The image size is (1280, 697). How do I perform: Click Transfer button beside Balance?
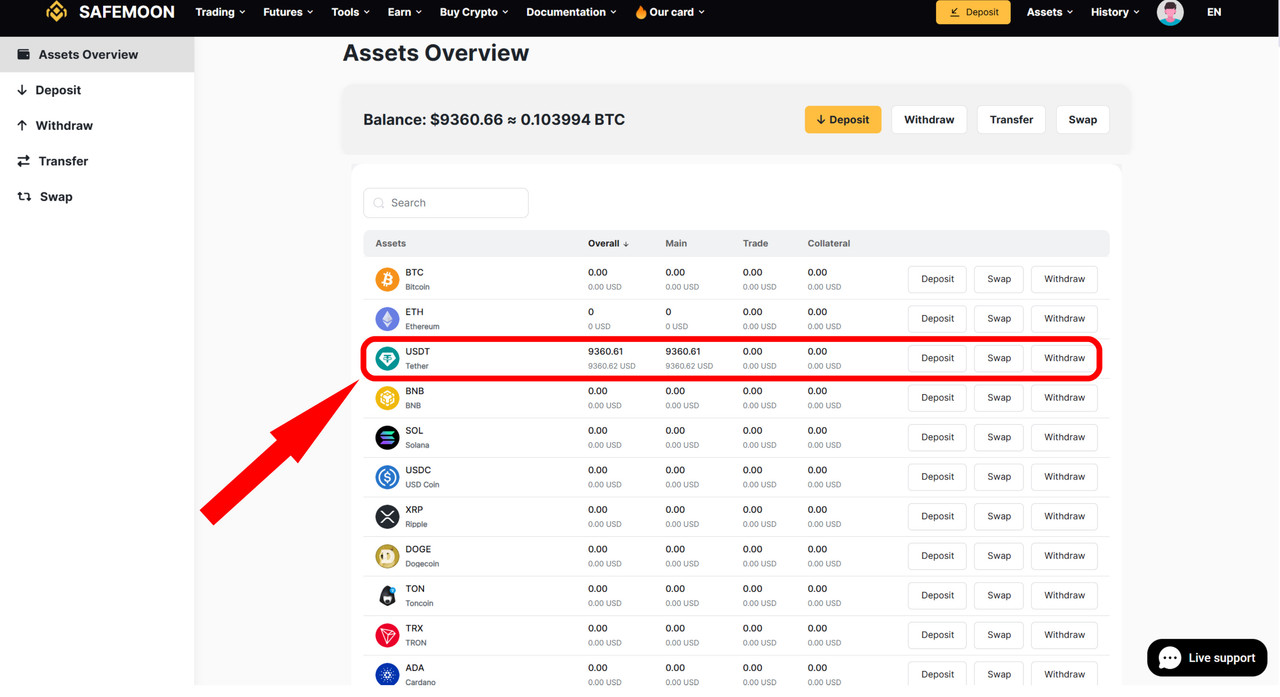1011,119
